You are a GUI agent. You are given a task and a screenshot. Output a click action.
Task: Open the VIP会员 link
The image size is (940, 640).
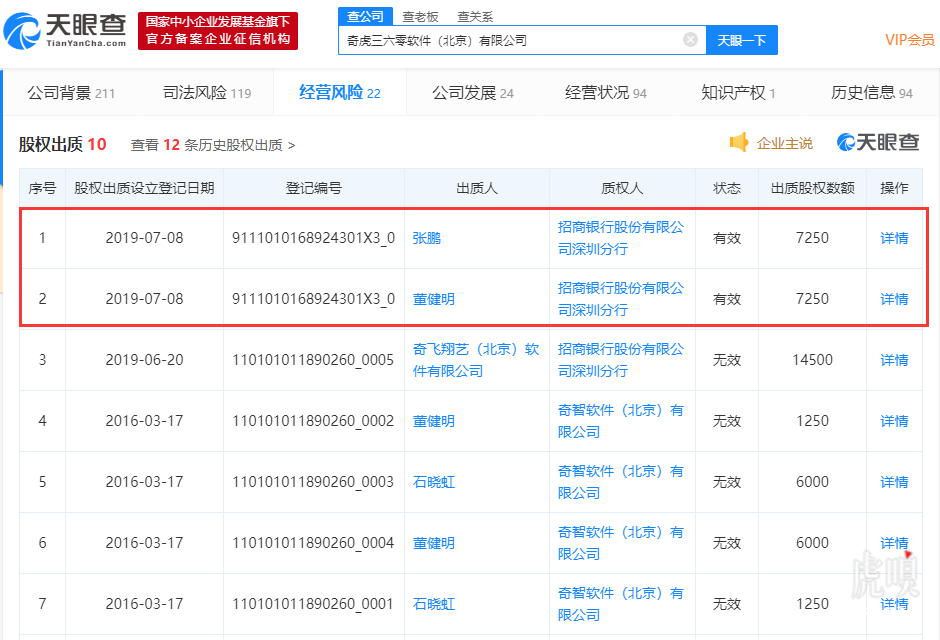pos(909,40)
